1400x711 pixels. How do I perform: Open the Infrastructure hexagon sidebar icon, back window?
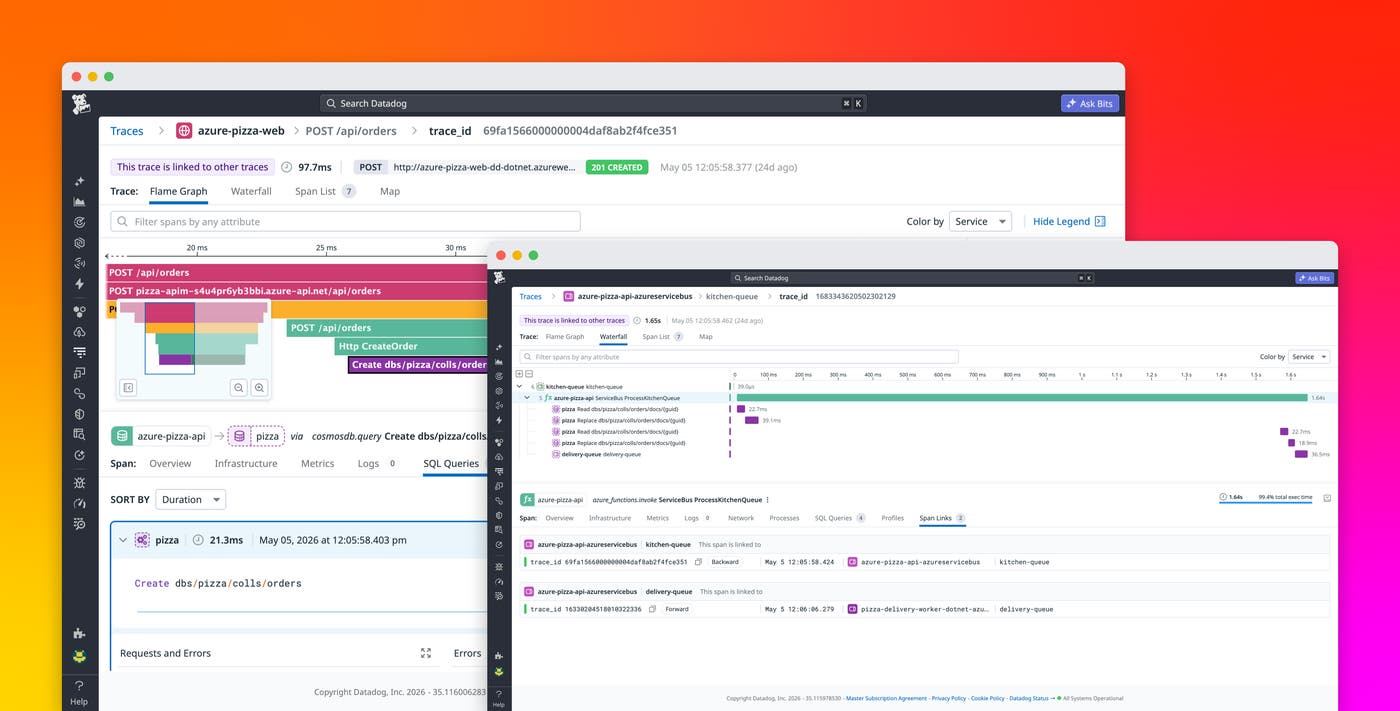tap(79, 243)
